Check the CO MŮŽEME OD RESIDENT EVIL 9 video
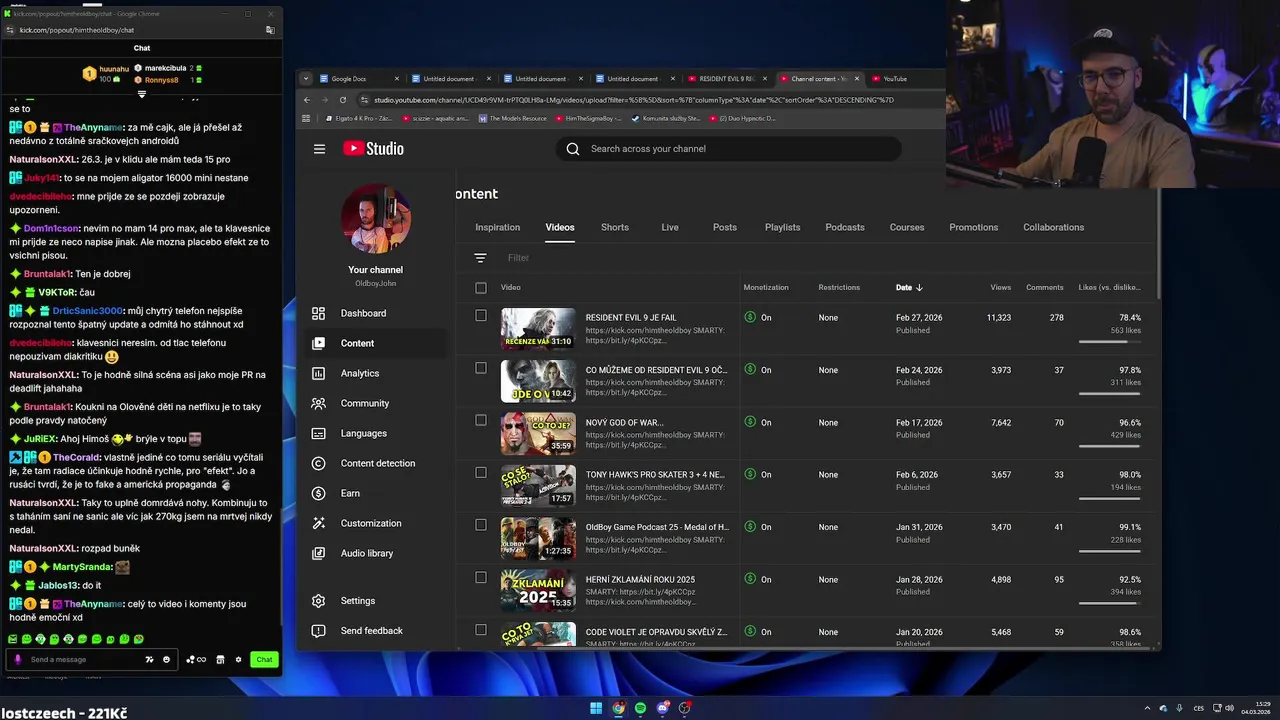The image size is (1280, 720). [481, 368]
